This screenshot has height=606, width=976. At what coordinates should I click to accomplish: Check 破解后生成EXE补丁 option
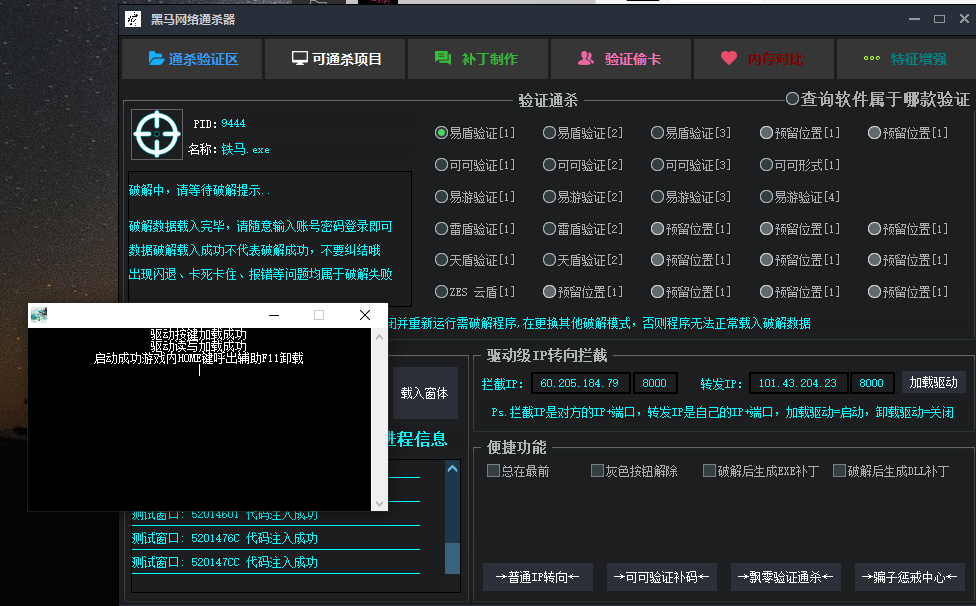coord(709,470)
